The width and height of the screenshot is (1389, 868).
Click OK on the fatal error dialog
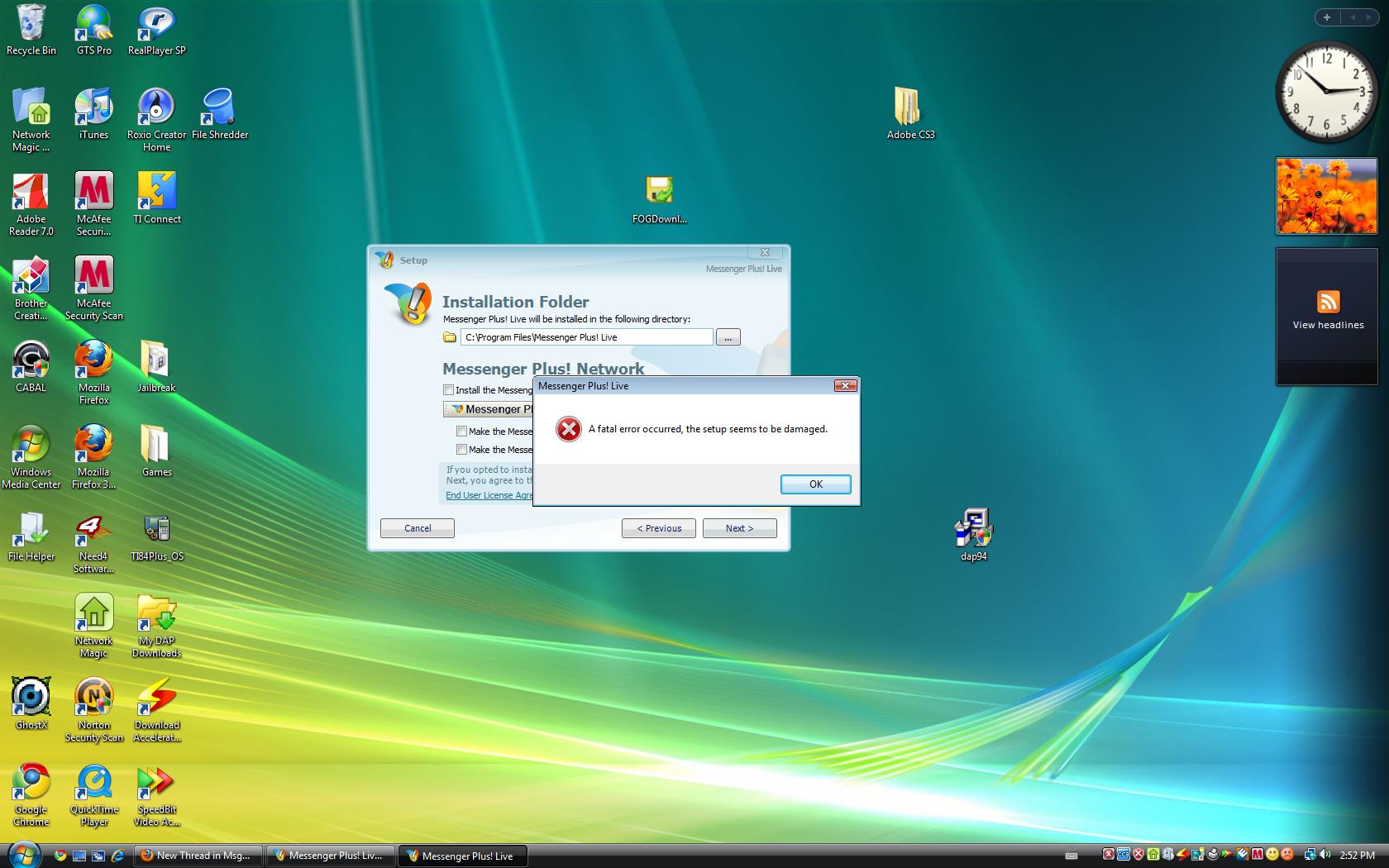(x=815, y=484)
